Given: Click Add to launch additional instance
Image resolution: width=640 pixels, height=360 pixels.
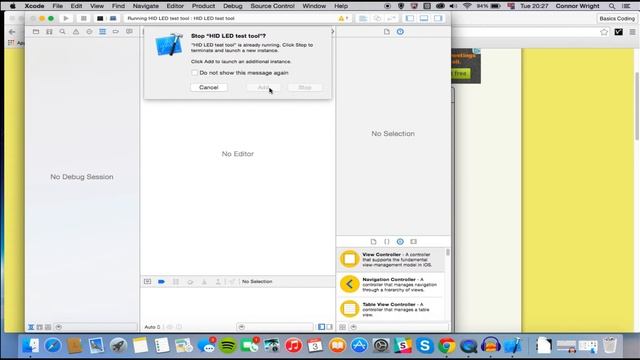Looking at the screenshot, I should (263, 87).
